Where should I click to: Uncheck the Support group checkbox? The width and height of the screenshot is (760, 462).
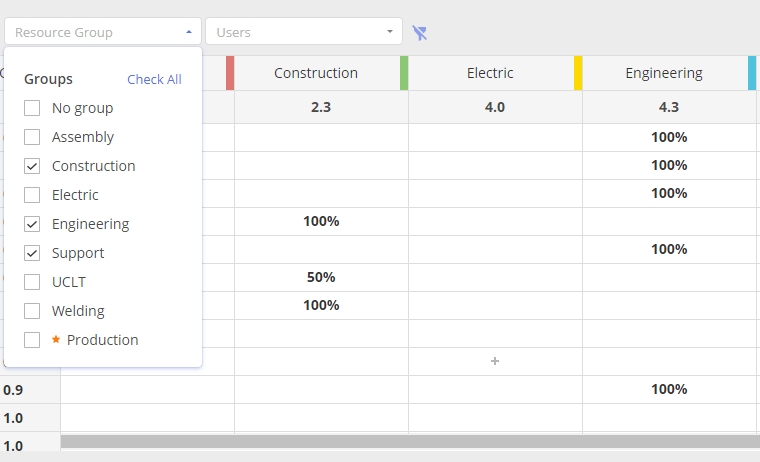point(32,253)
